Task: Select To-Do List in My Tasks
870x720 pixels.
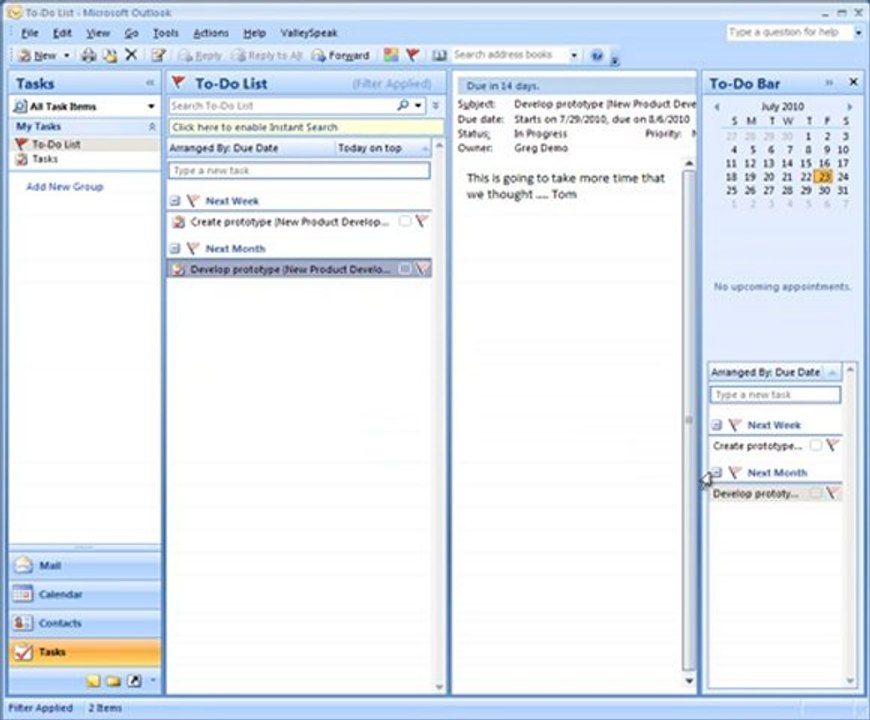Action: [56, 144]
